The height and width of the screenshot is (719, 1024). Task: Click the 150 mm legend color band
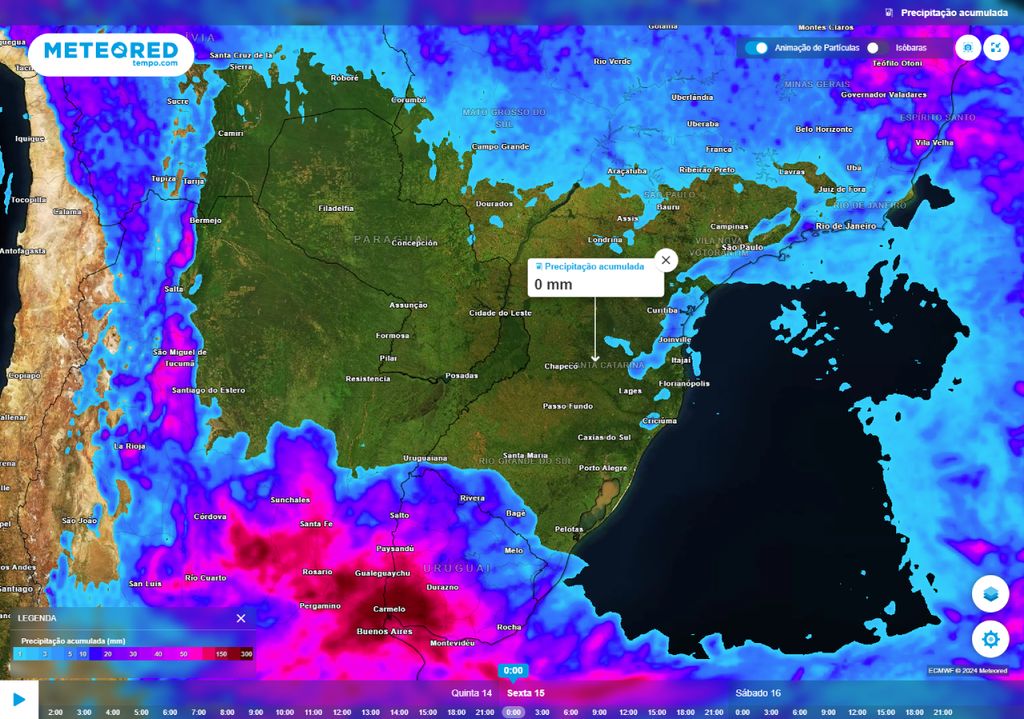(x=220, y=653)
